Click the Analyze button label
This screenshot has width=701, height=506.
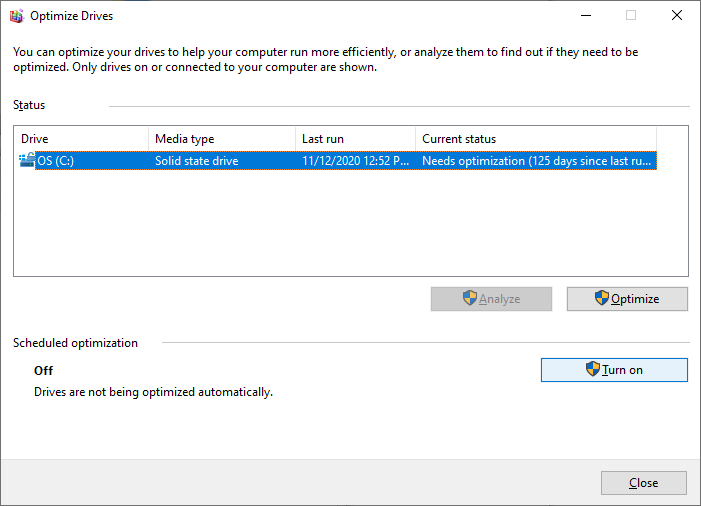499,299
